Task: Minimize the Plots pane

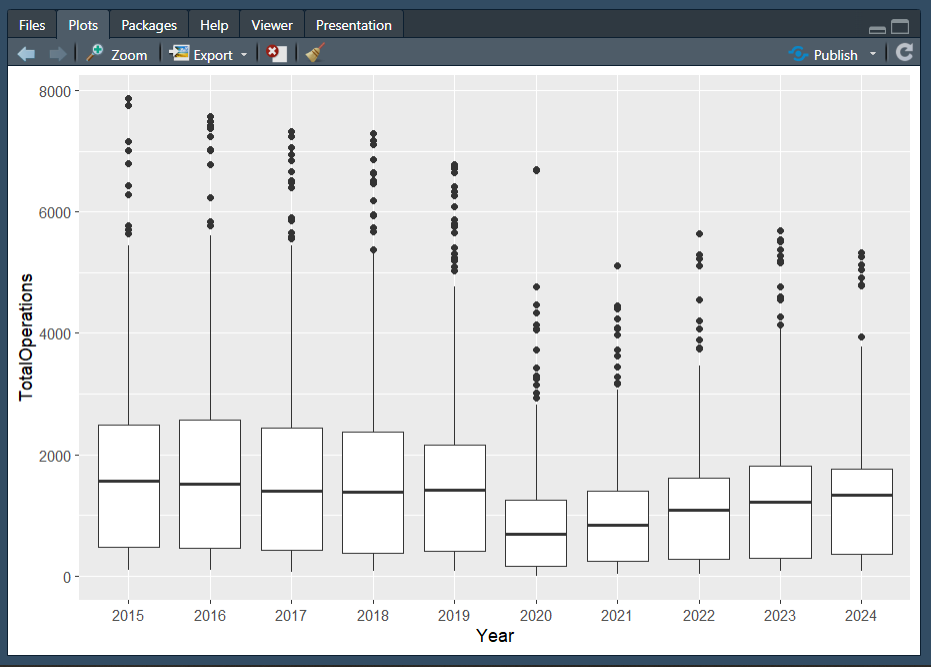Action: [877, 30]
